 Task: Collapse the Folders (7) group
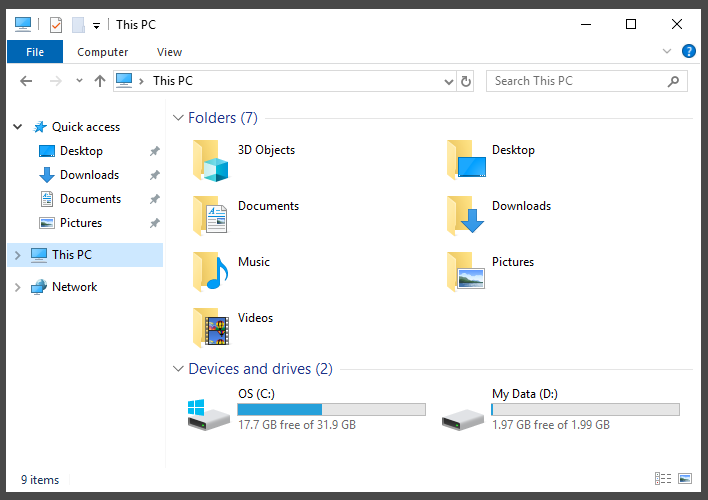178,118
